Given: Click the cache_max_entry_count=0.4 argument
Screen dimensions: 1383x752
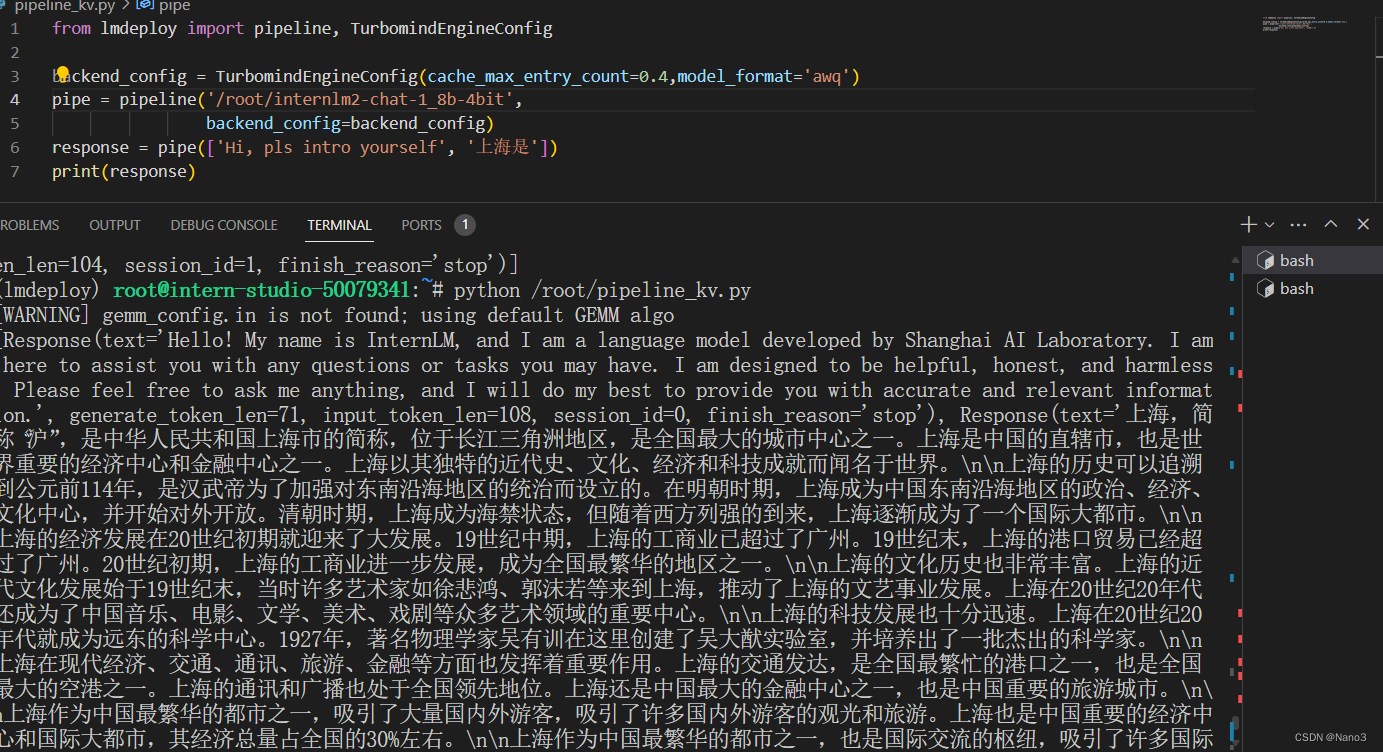Looking at the screenshot, I should (550, 76).
